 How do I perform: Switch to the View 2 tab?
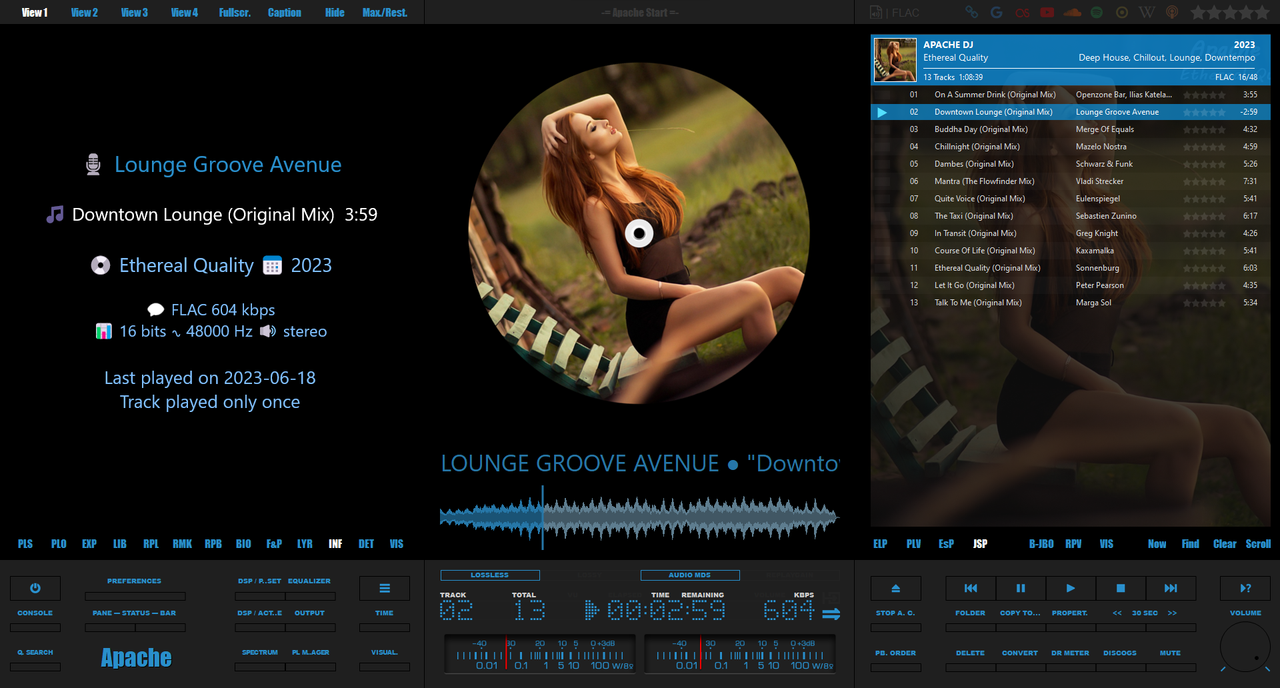point(84,13)
